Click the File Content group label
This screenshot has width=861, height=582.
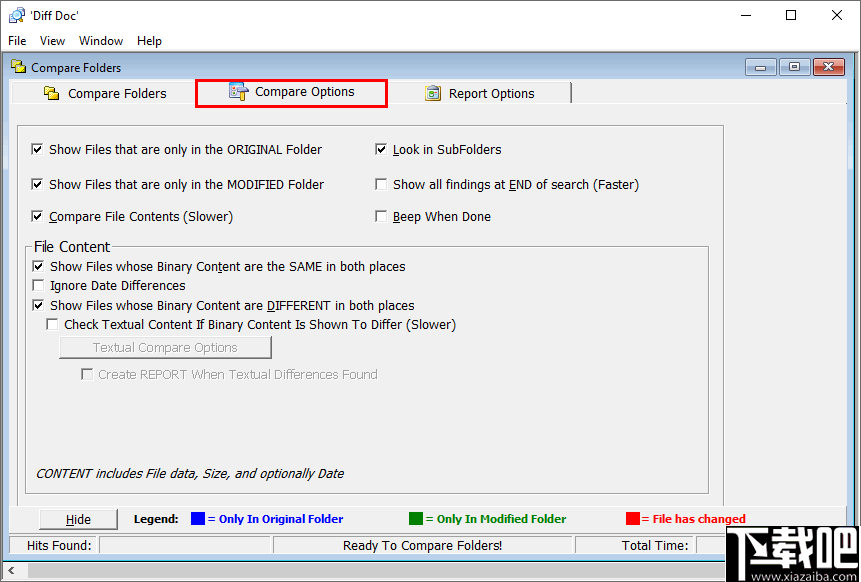(72, 247)
